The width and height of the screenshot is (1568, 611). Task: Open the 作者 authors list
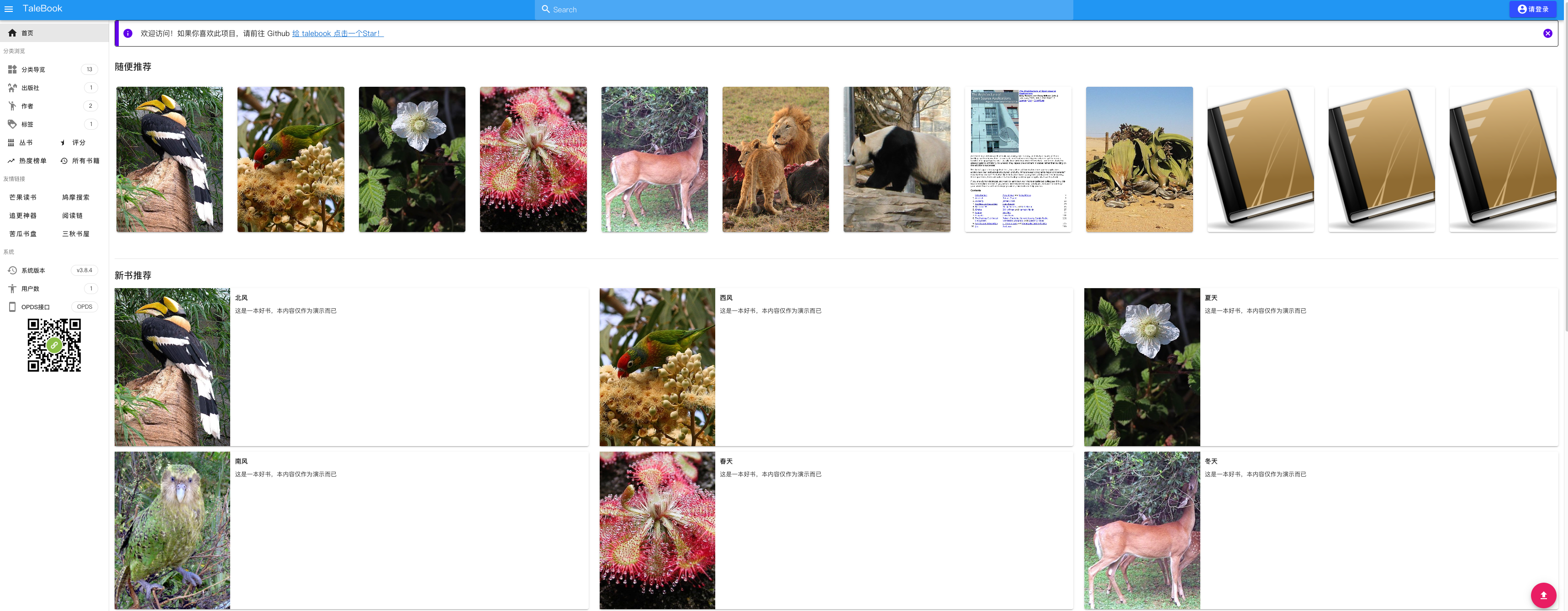(x=27, y=106)
